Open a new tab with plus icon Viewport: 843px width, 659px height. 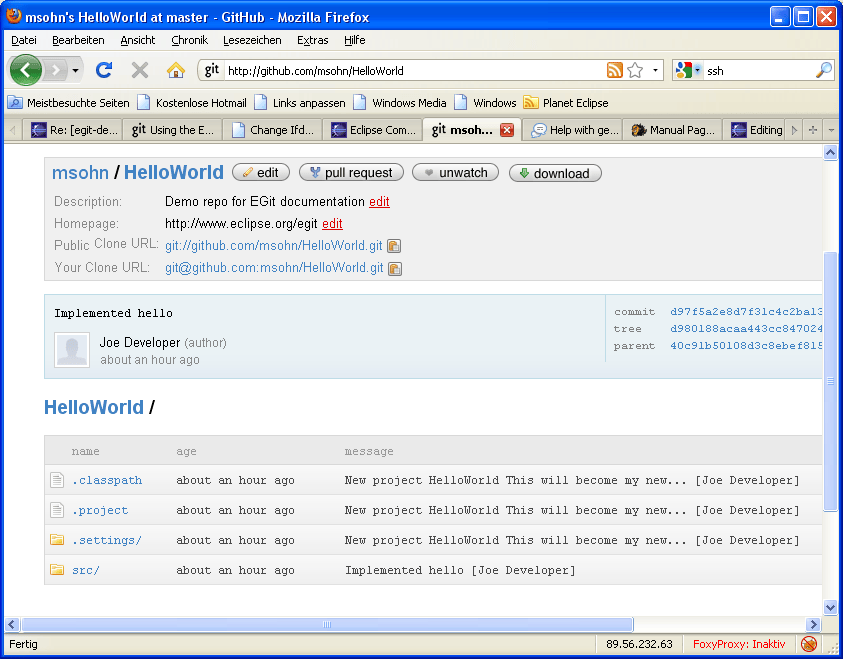(813, 130)
